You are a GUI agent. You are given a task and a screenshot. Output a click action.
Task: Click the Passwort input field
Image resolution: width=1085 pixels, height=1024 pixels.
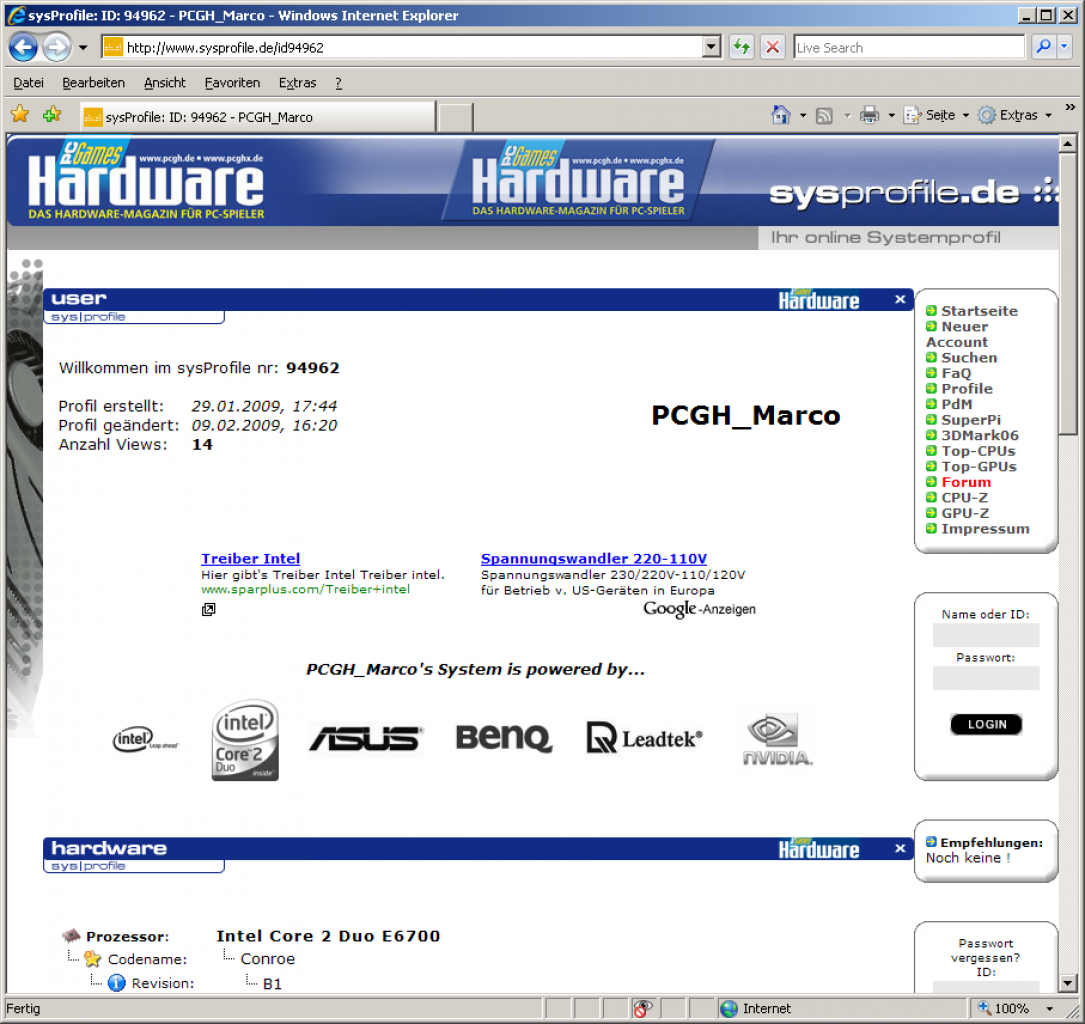click(x=985, y=677)
